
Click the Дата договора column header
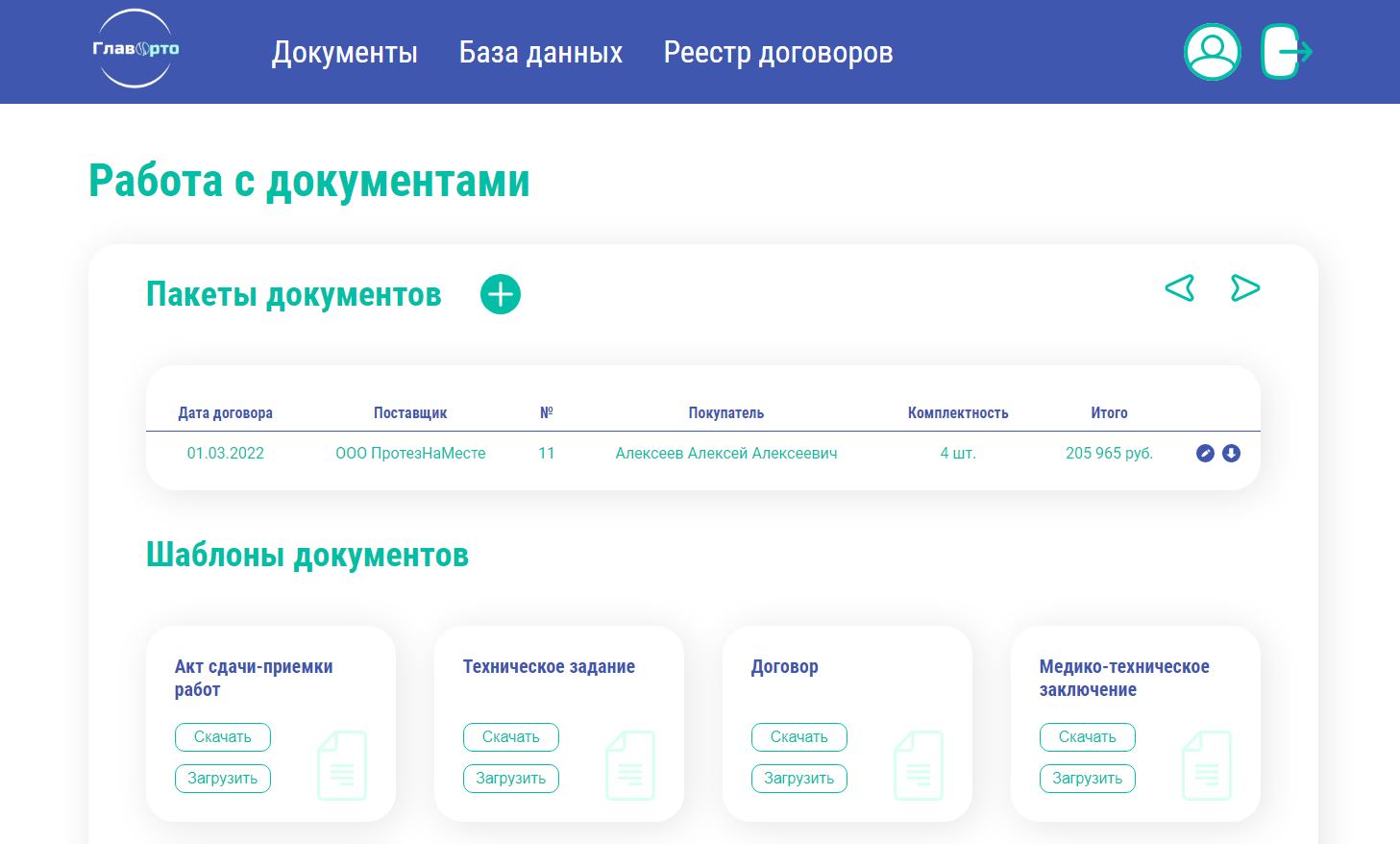226,413
